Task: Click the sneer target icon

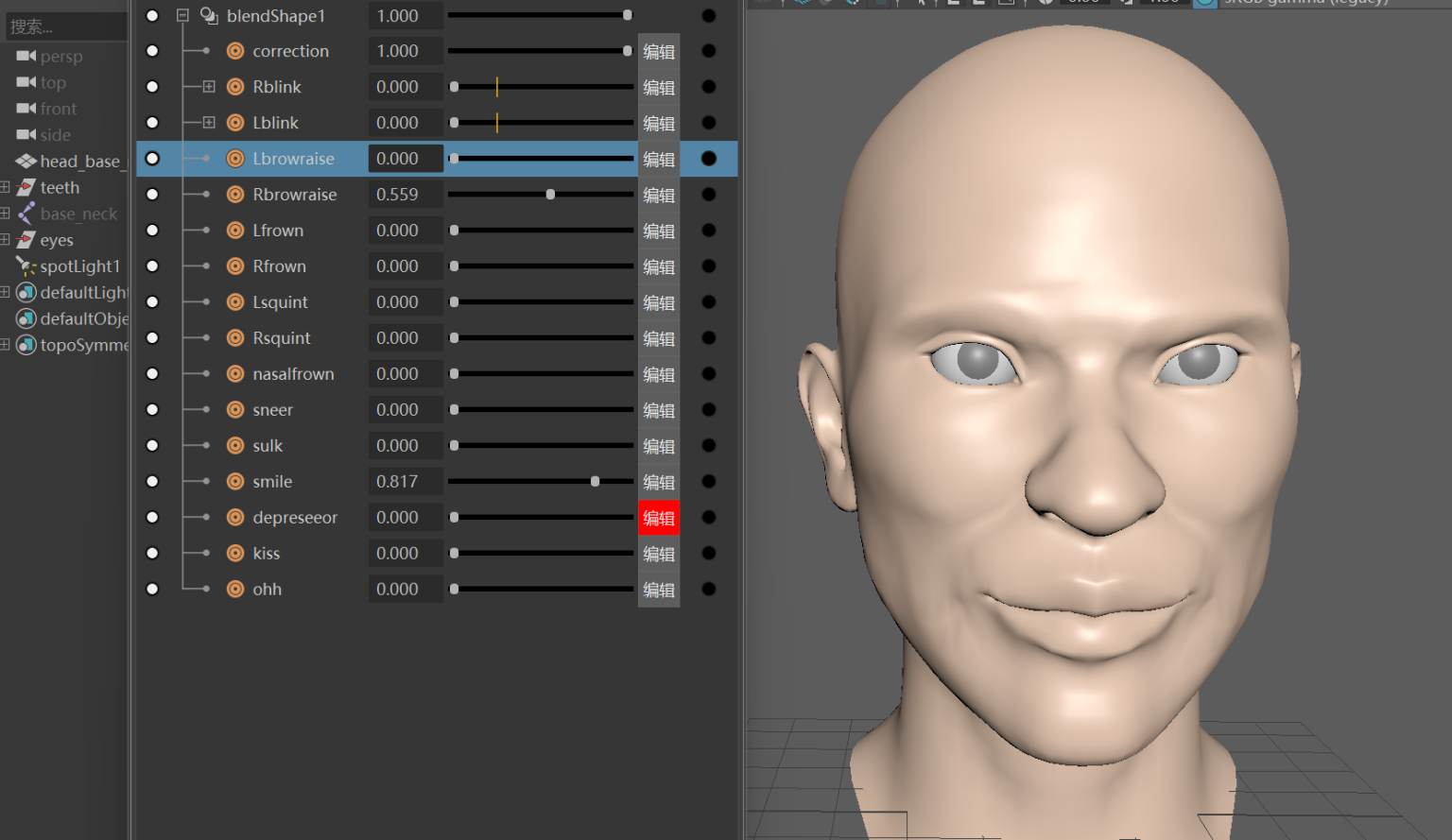Action: (235, 410)
